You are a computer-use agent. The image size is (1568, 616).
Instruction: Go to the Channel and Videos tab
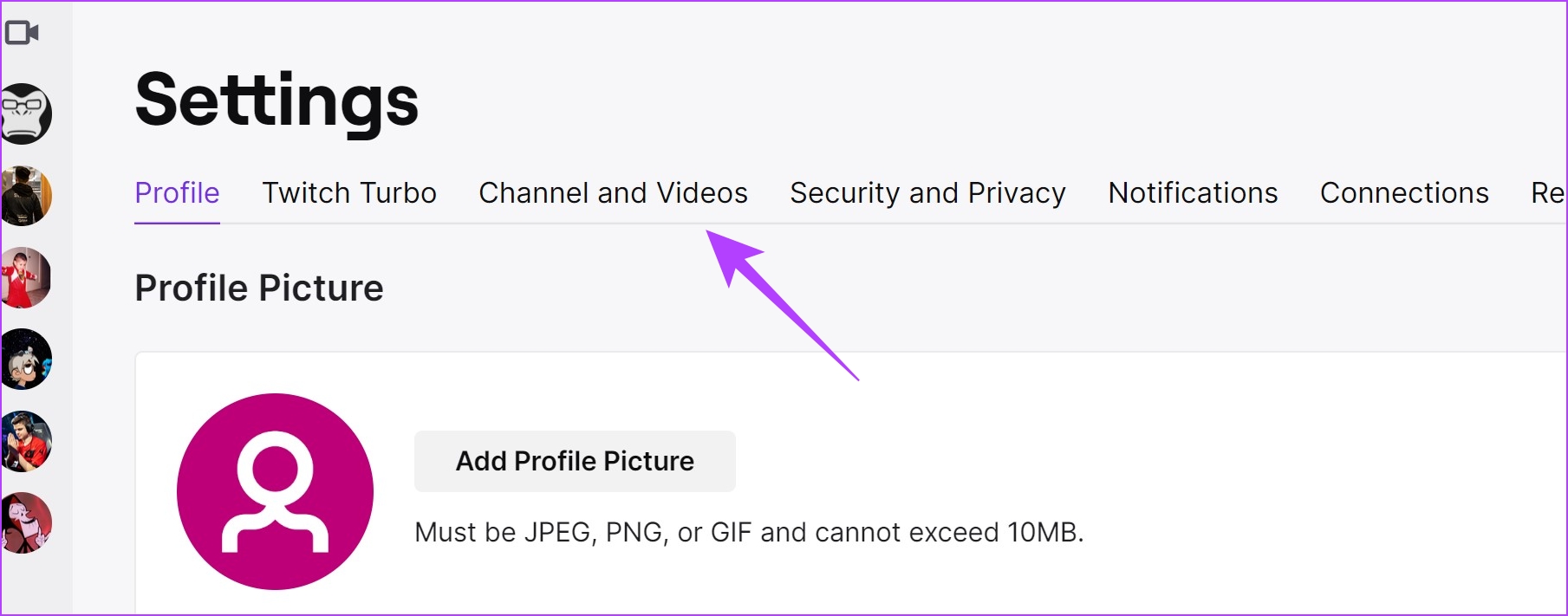613,193
